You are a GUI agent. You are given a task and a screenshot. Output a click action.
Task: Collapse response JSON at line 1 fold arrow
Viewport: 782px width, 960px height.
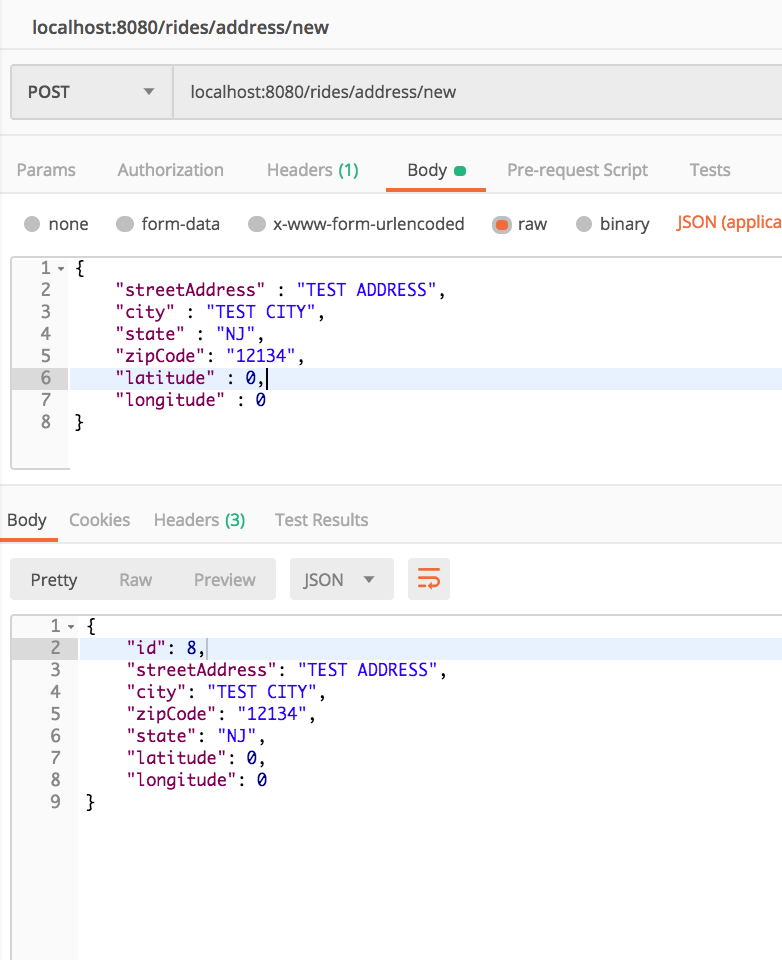click(71, 627)
